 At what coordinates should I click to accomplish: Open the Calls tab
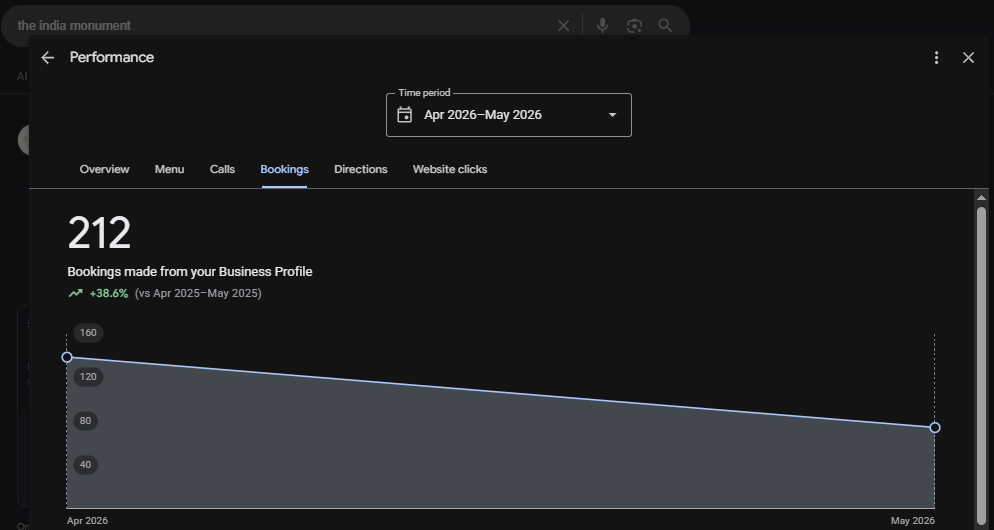click(x=223, y=169)
